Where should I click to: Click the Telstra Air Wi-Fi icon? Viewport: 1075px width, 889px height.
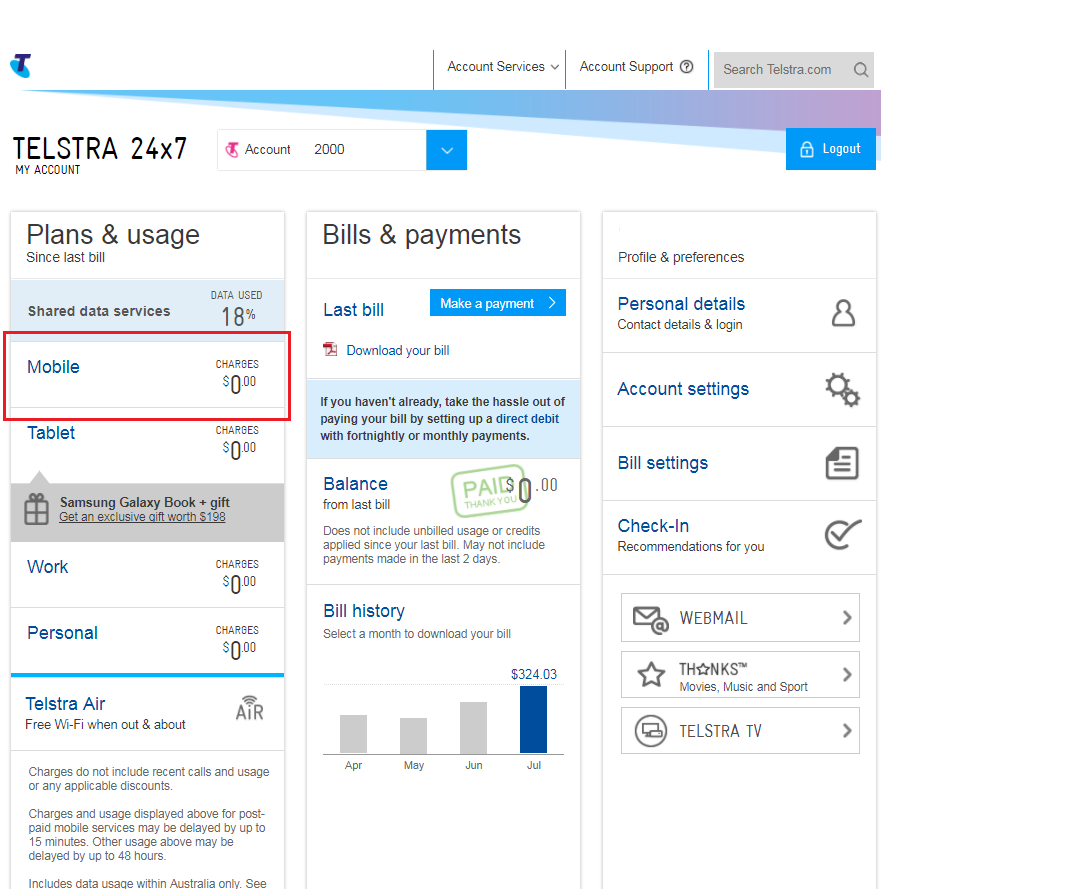[249, 709]
